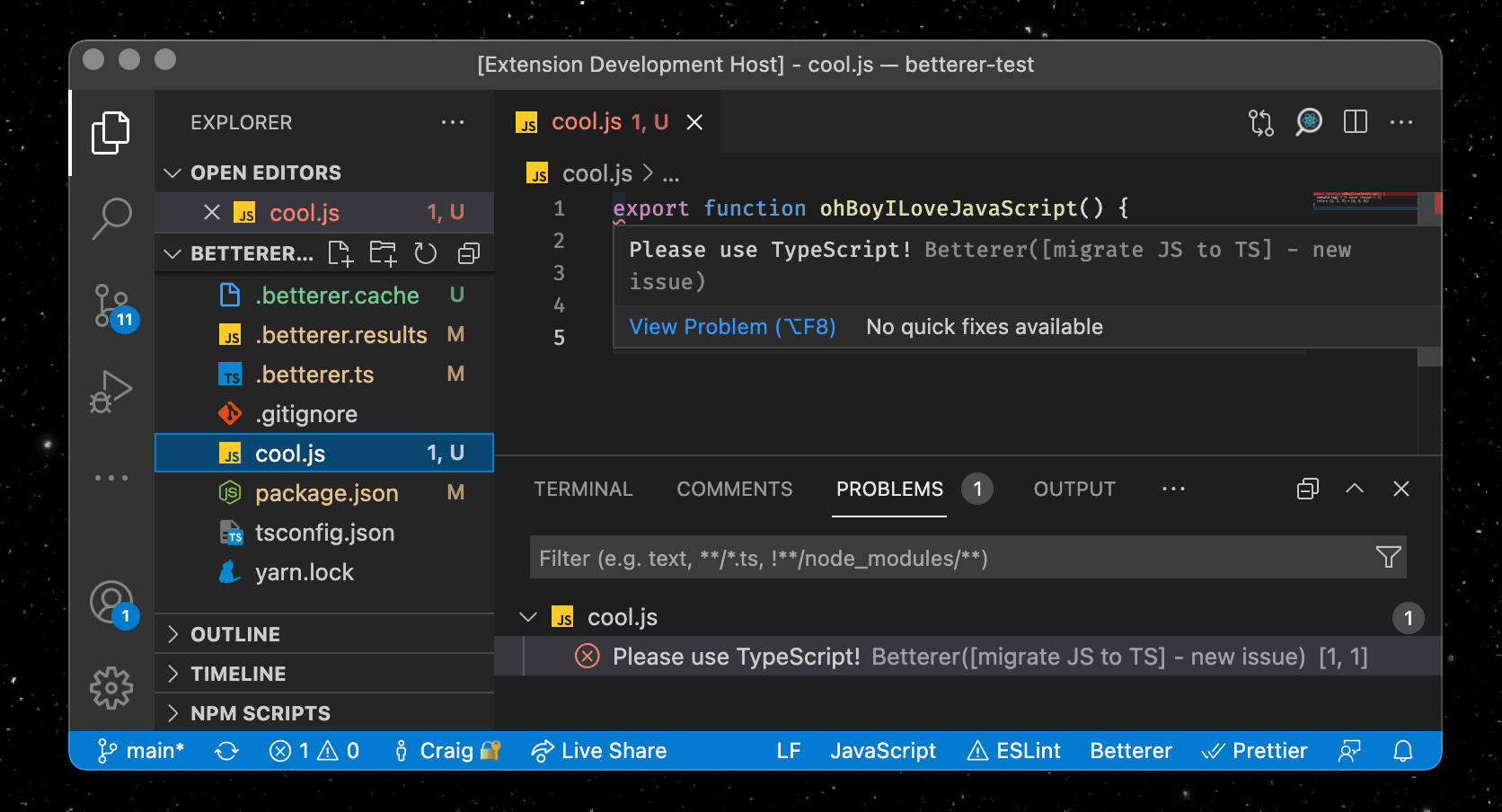The height and width of the screenshot is (812, 1502).
Task: Click the editor minimap overview
Action: click(x=1364, y=201)
